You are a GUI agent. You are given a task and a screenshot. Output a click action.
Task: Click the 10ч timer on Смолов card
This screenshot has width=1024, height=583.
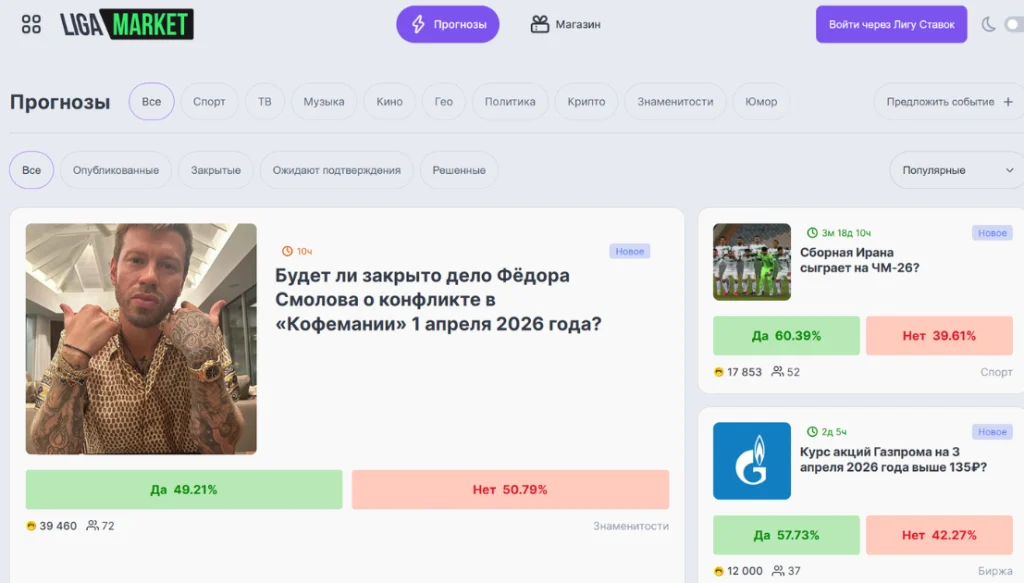tap(297, 251)
